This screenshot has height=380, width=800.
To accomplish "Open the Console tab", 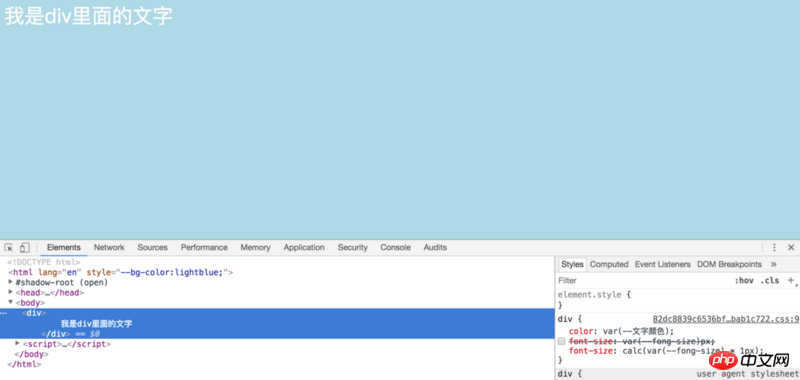I will point(395,247).
